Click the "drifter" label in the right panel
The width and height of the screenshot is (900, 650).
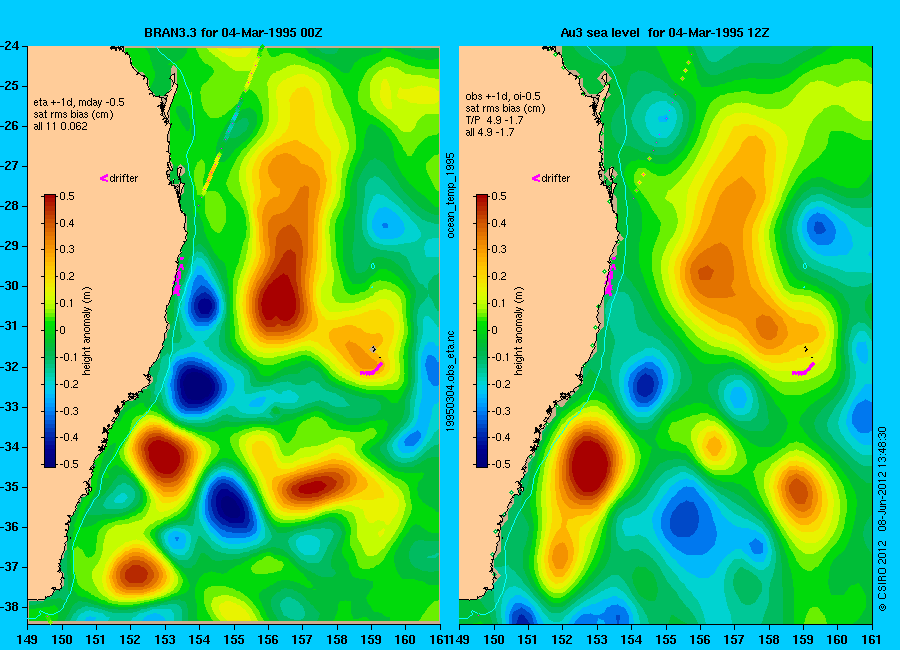pyautogui.click(x=556, y=178)
